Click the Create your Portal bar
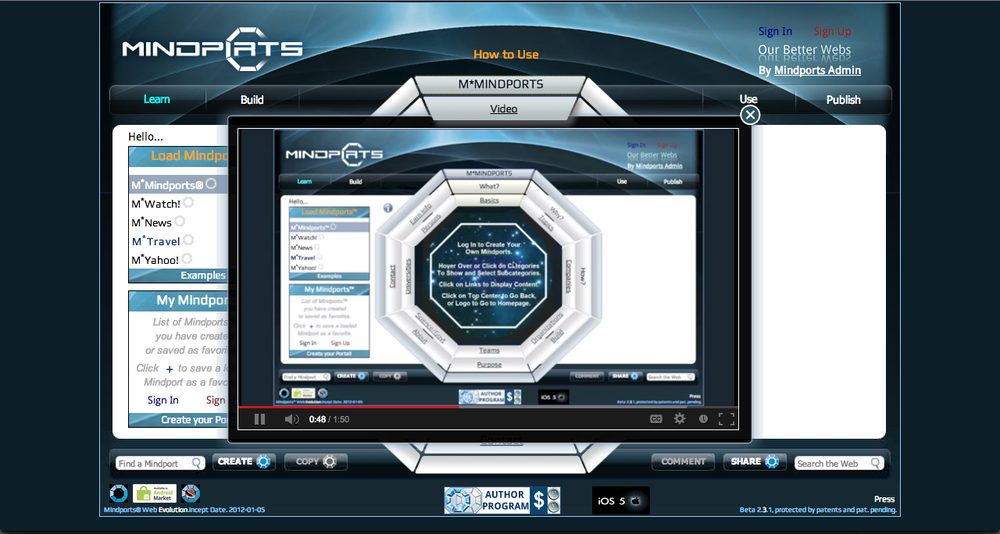 [178, 420]
